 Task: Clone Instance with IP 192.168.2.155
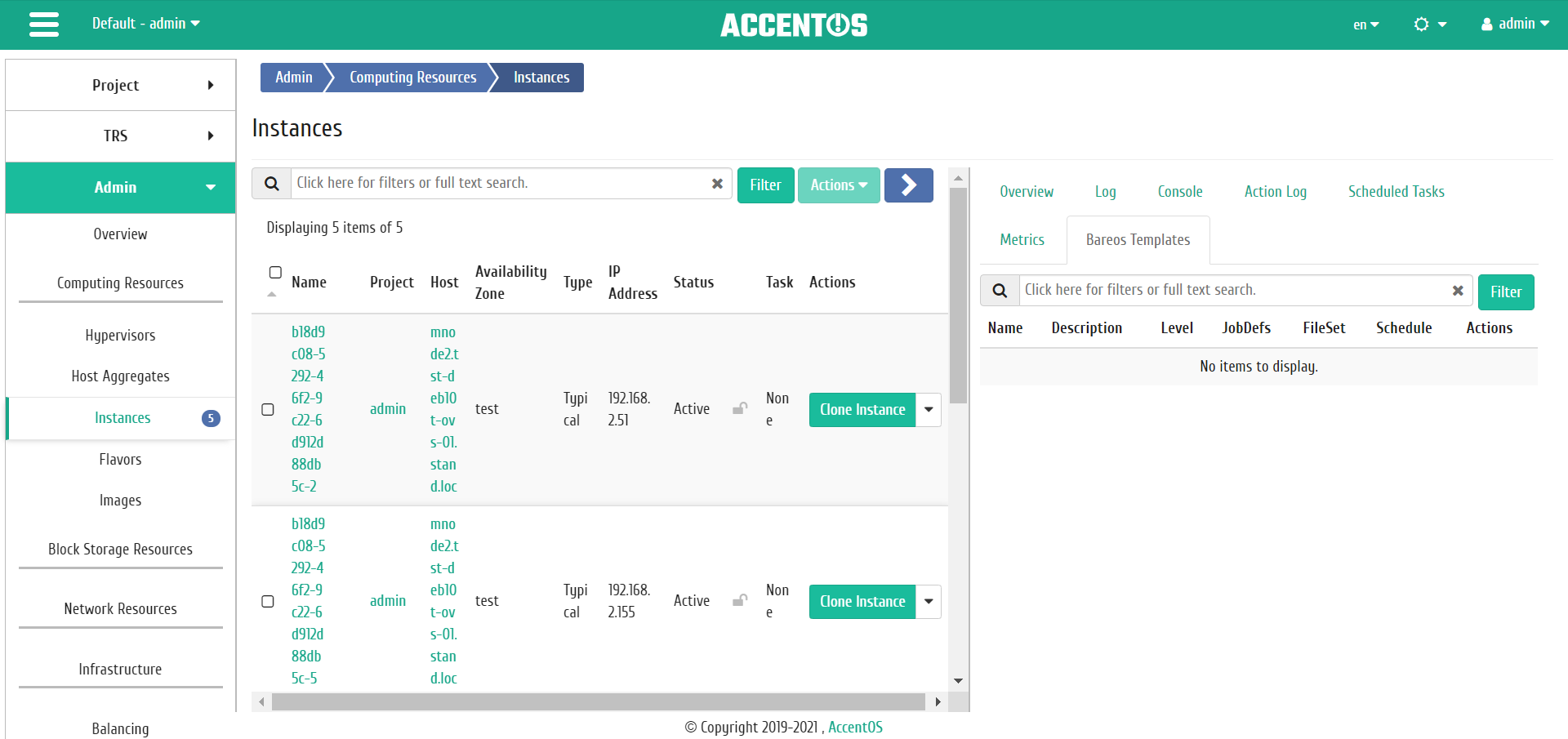coord(862,602)
